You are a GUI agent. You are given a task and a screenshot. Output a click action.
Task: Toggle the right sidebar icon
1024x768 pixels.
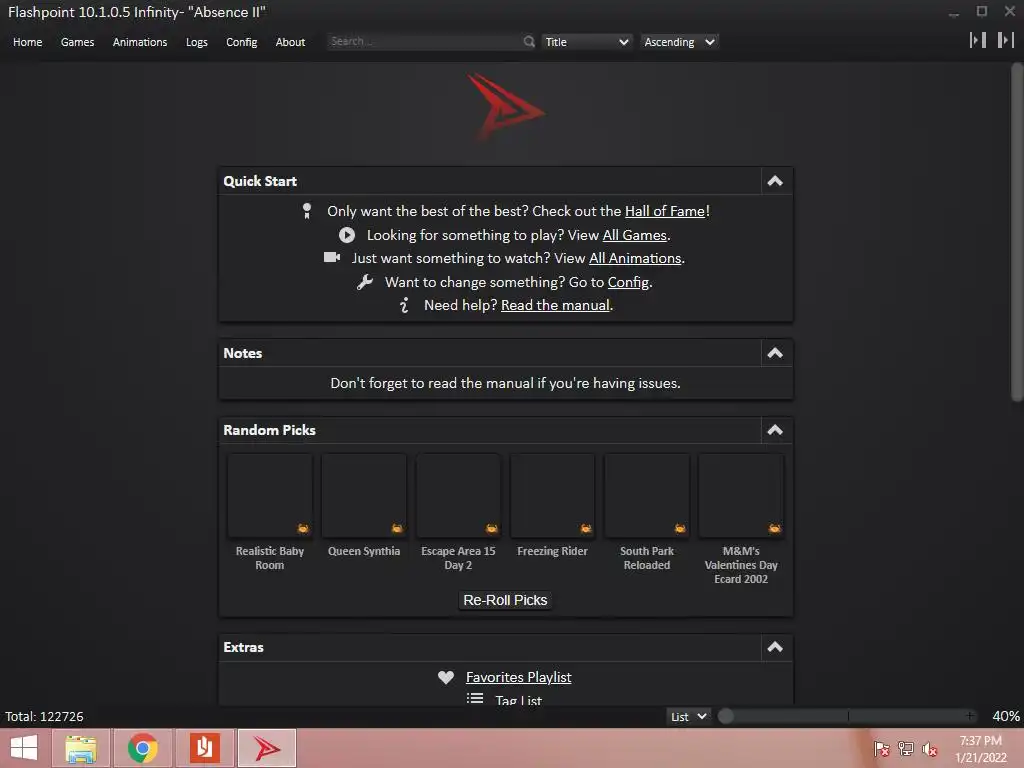[1006, 40]
